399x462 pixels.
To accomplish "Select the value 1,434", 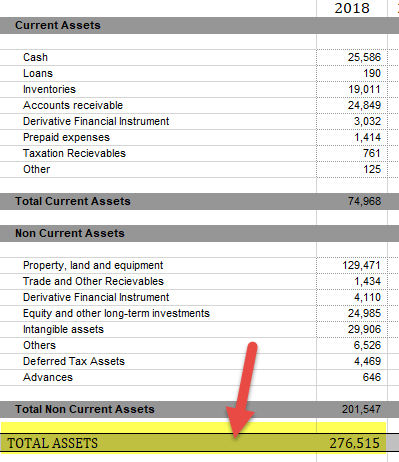I will (367, 281).
